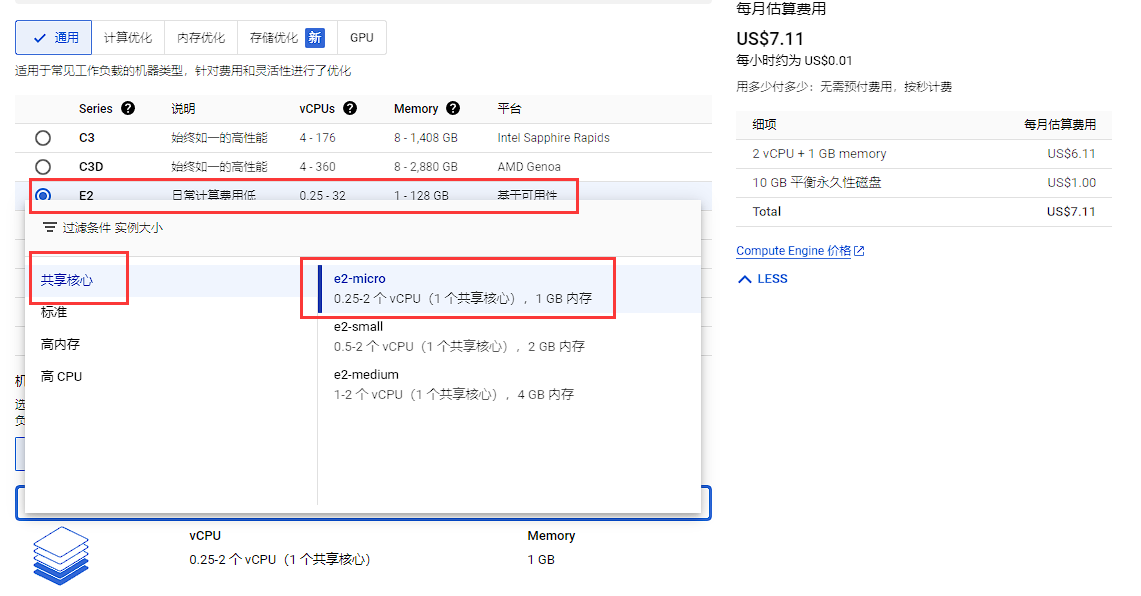Select the E2 series radio button
1141x596 pixels.
(x=43, y=195)
